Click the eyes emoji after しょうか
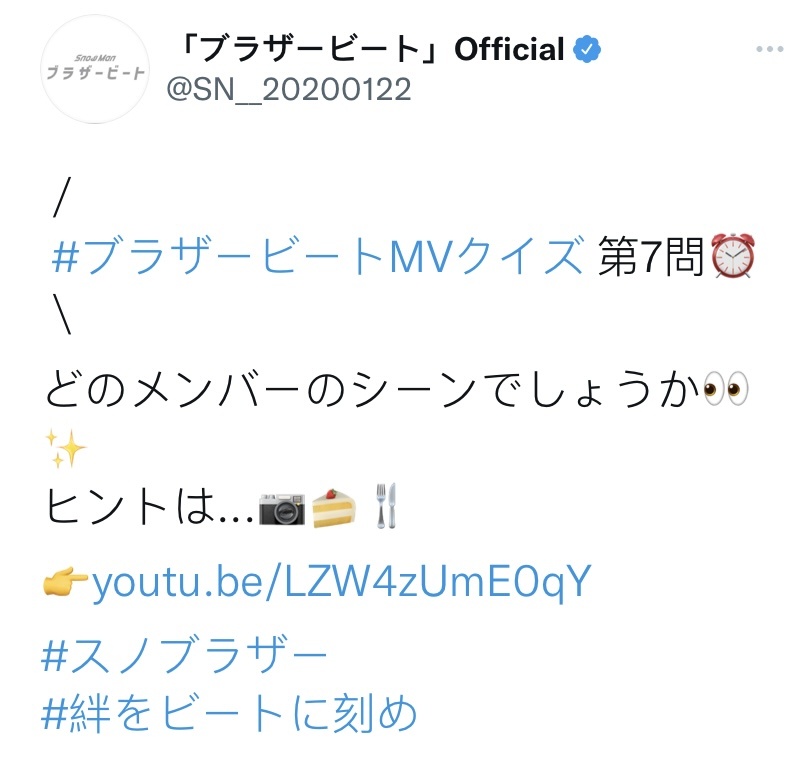Screen dimensions: 806x757 click(726, 389)
